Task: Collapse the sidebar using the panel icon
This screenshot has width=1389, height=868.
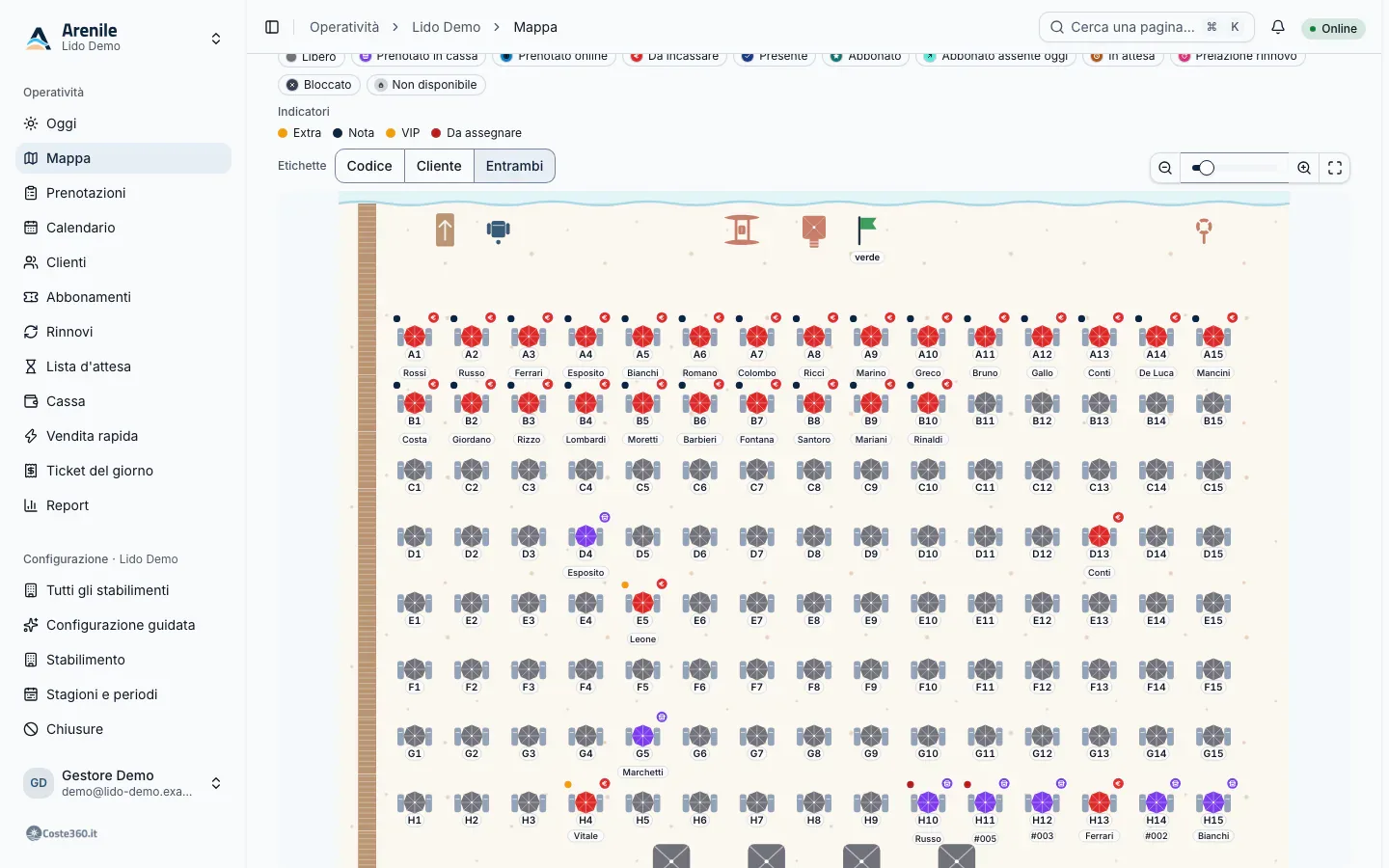Action: coord(272,27)
